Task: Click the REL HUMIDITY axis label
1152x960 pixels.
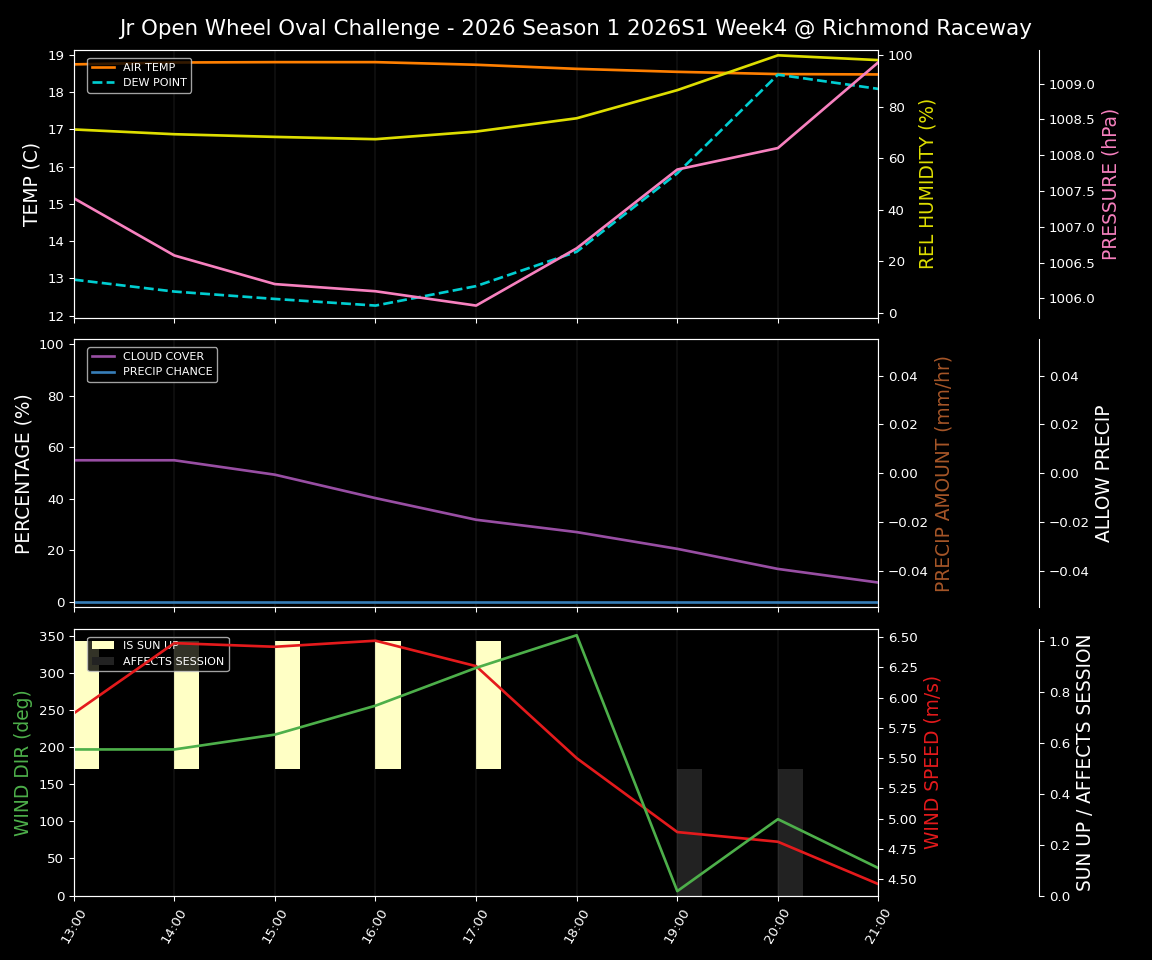Action: point(928,181)
